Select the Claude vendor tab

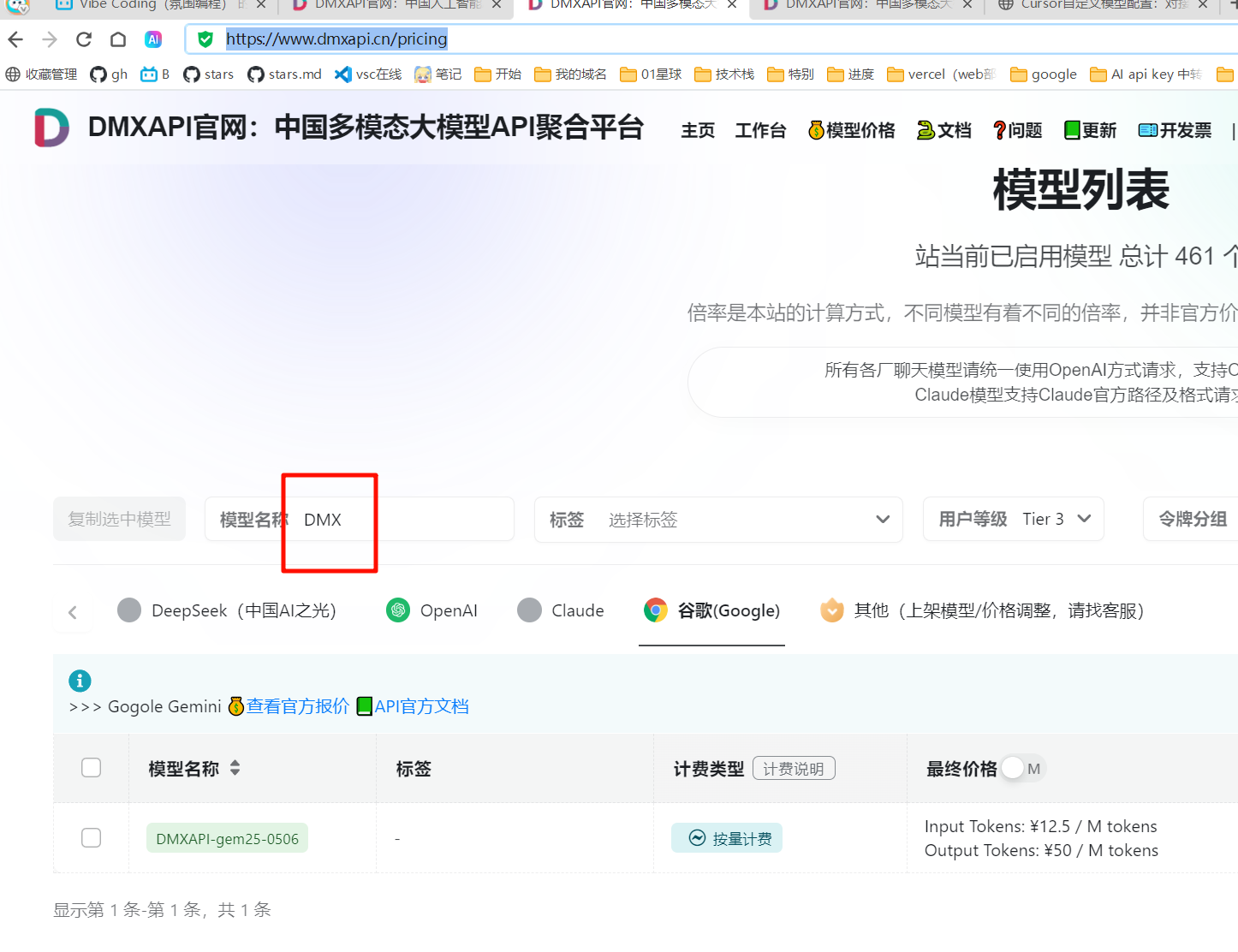coord(561,610)
